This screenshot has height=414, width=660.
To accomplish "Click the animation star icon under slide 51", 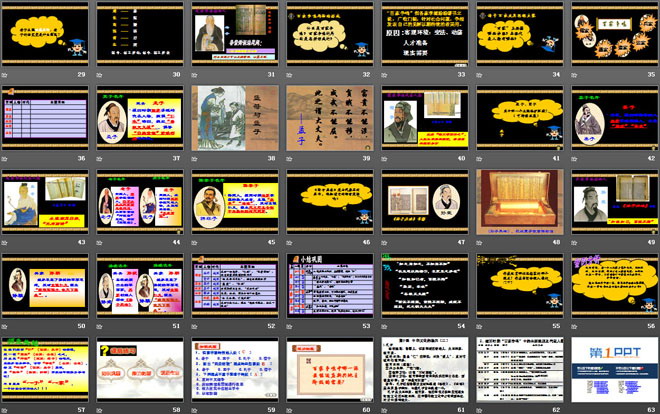I will (99, 326).
